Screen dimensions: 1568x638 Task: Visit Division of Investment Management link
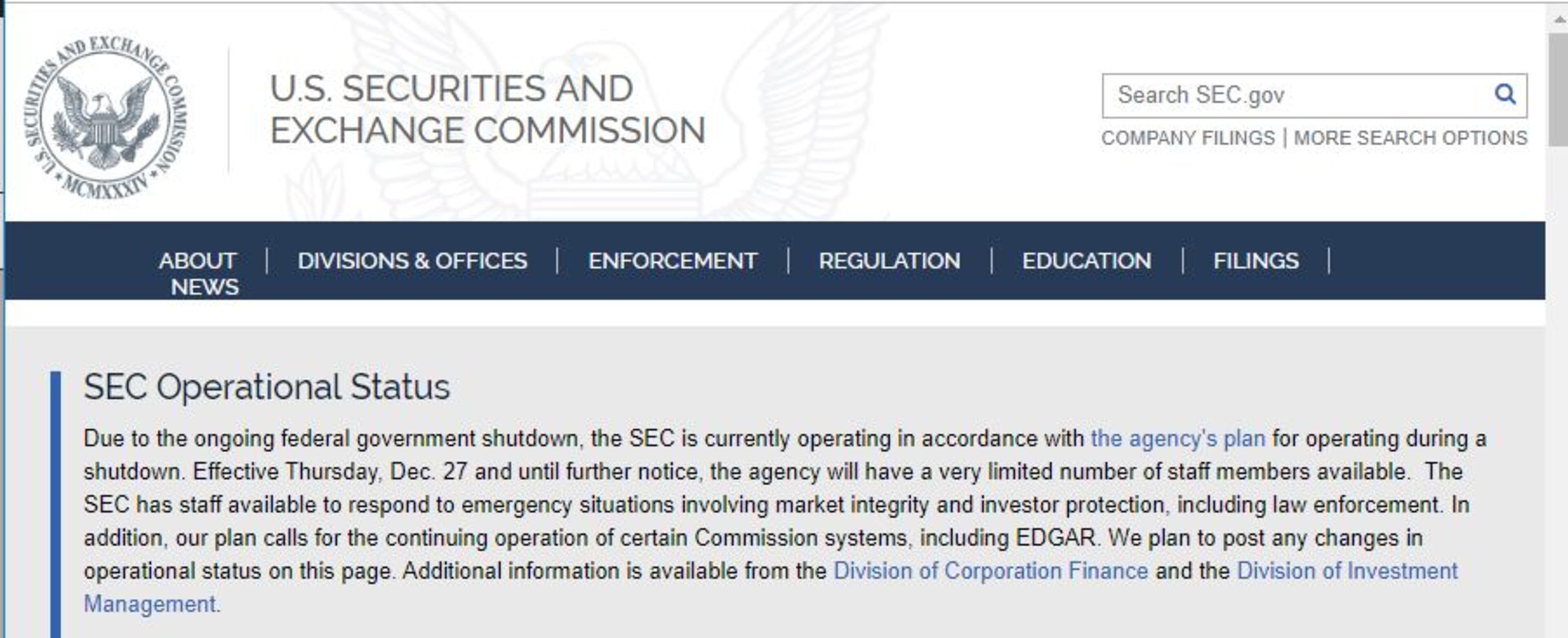(1347, 571)
